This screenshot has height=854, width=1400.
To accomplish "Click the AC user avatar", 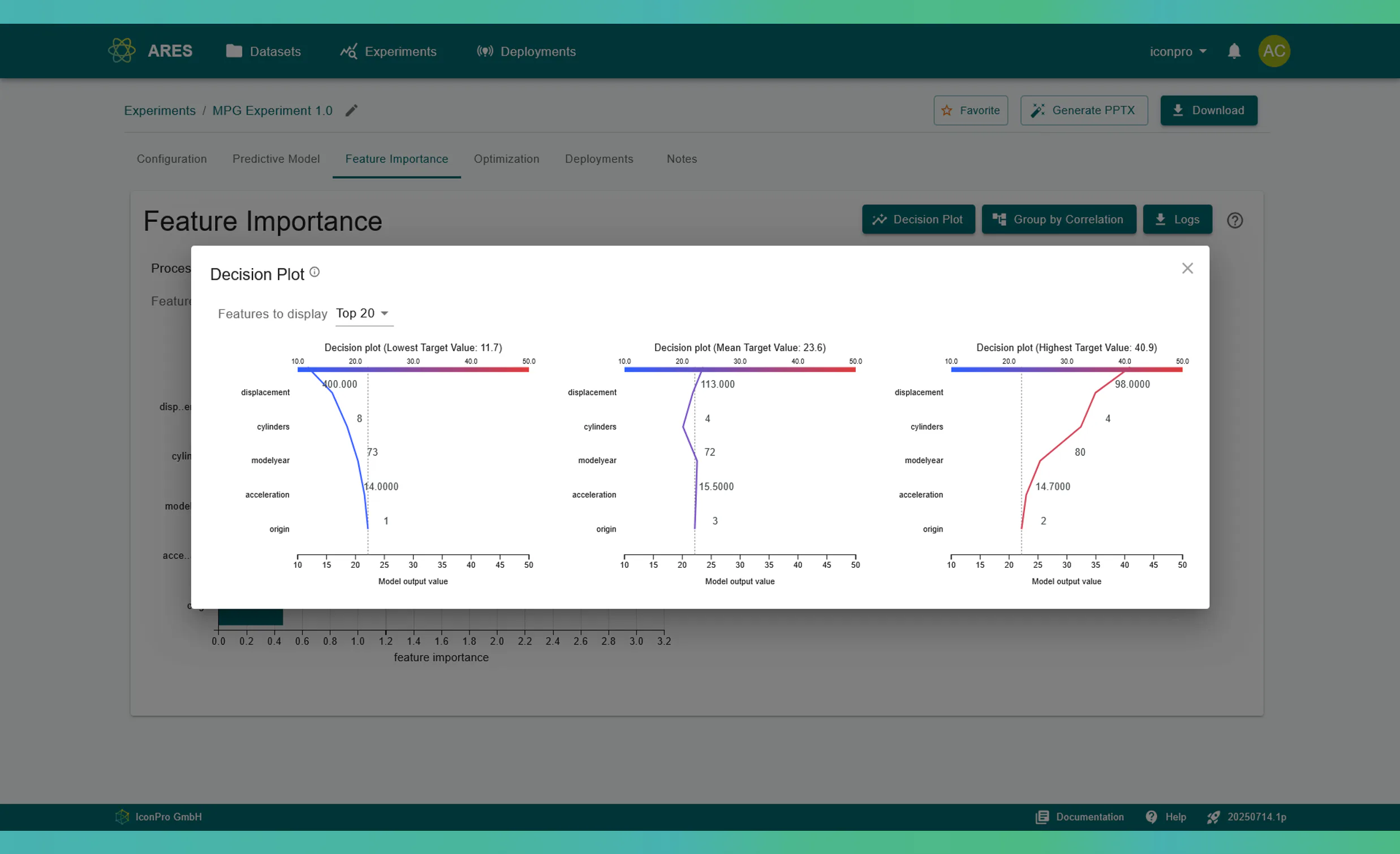I will [1274, 51].
